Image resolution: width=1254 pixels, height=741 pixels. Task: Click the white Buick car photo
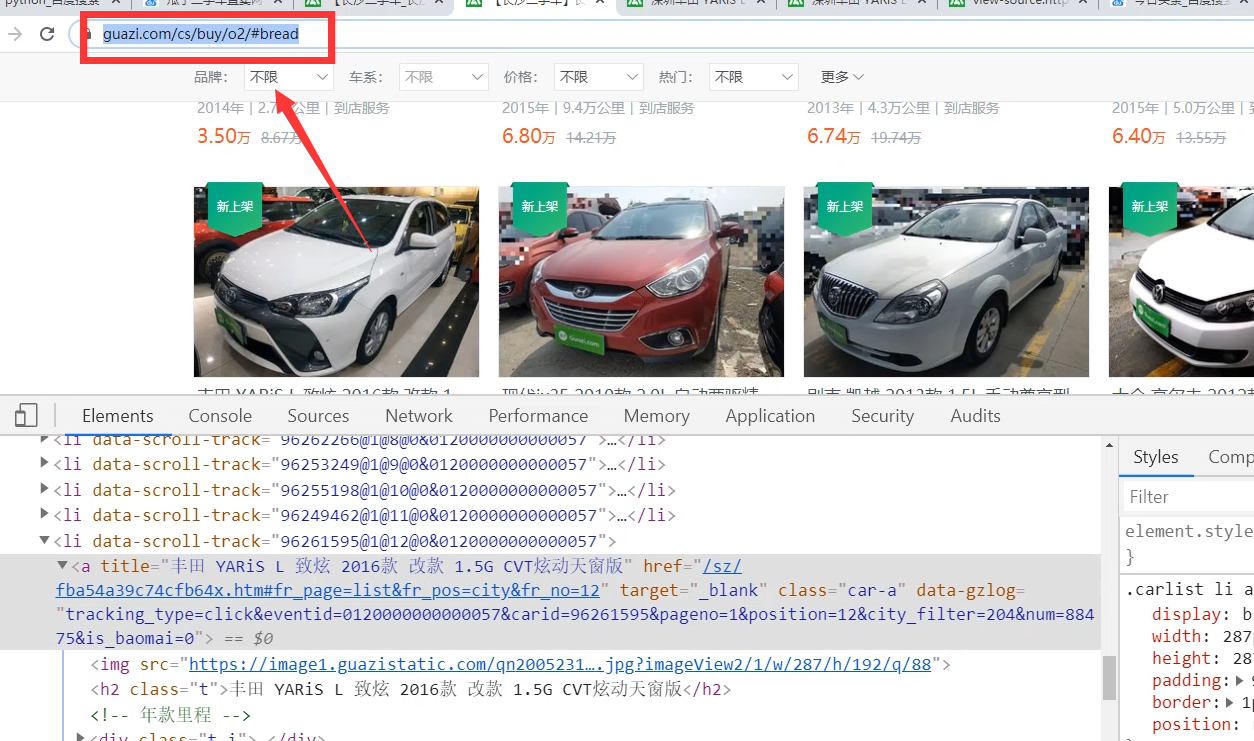(x=946, y=282)
